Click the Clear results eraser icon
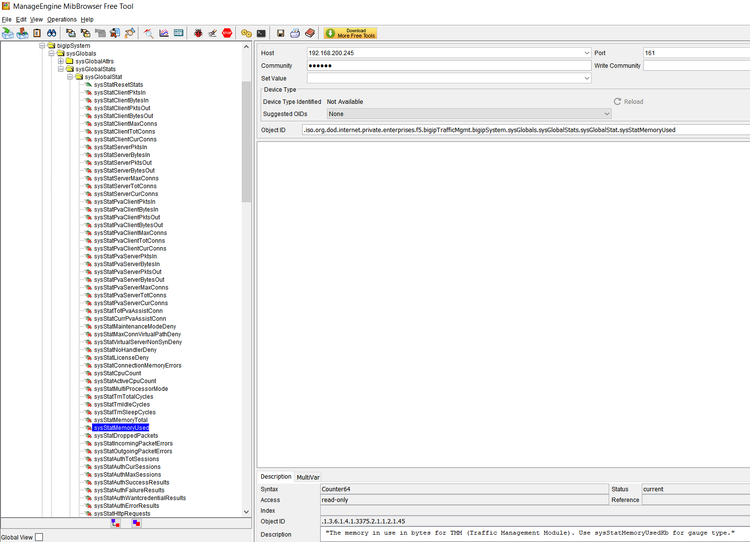 pyautogui.click(x=213, y=33)
